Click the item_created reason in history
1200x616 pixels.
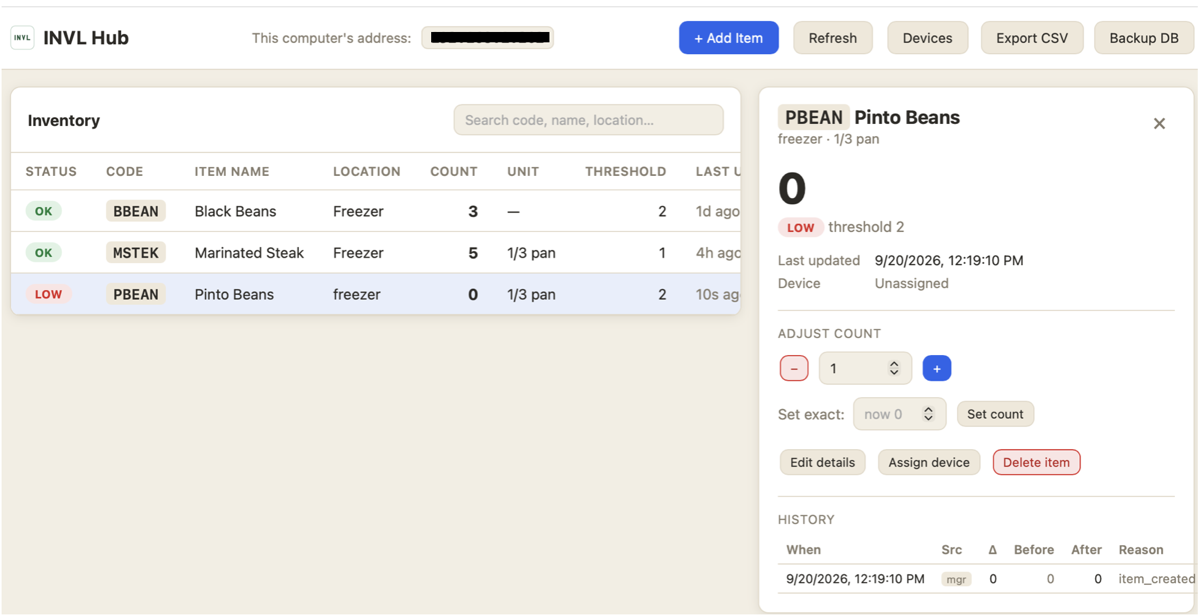(1157, 579)
